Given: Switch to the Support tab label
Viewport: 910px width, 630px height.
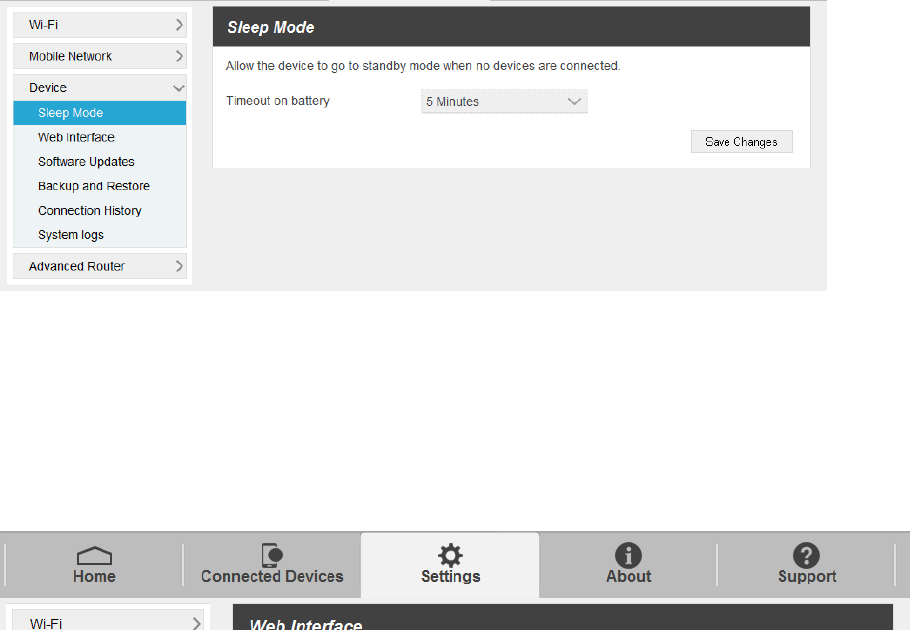Looking at the screenshot, I should tap(807, 576).
